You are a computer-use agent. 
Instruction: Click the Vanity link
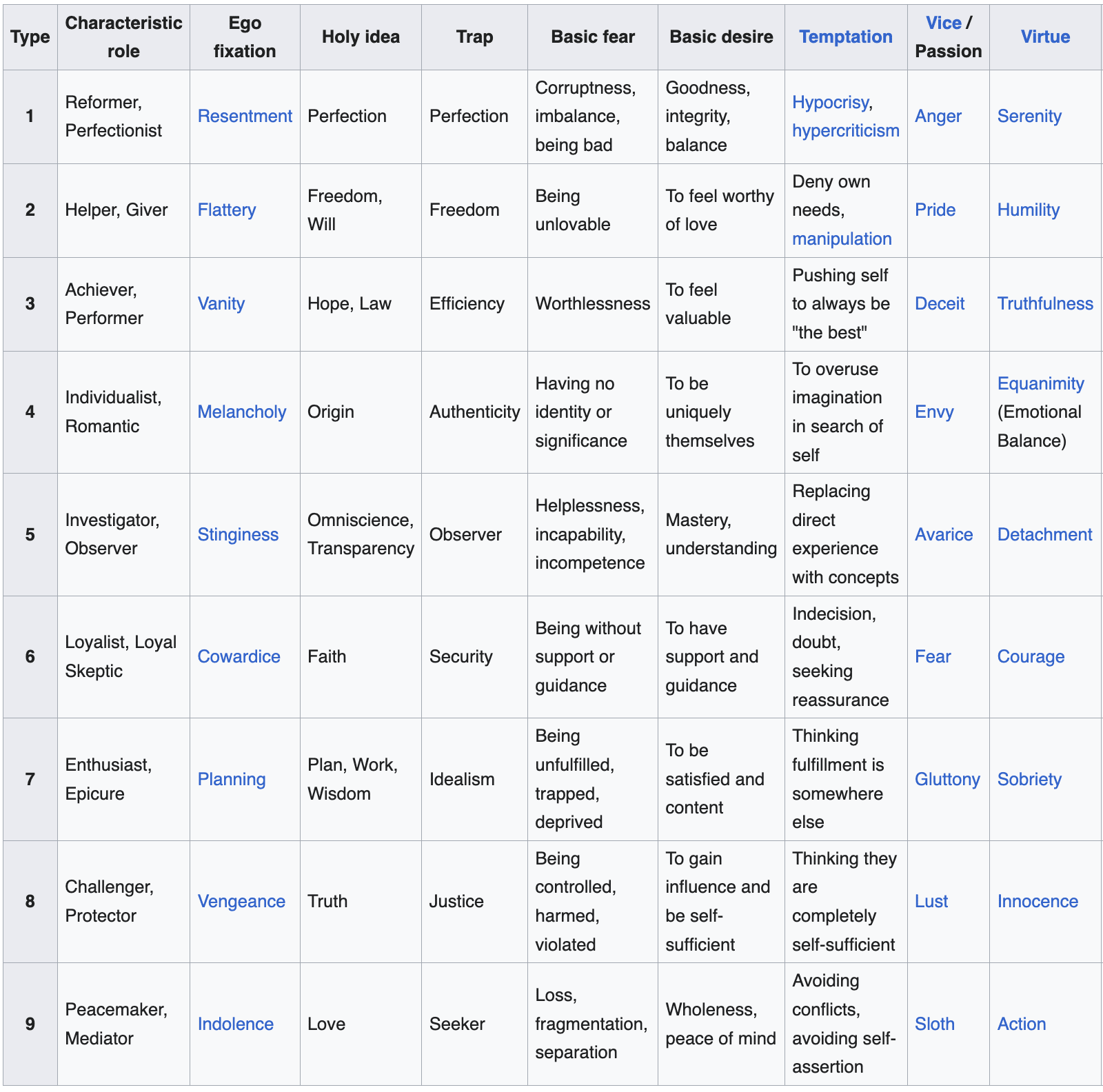[x=221, y=303]
